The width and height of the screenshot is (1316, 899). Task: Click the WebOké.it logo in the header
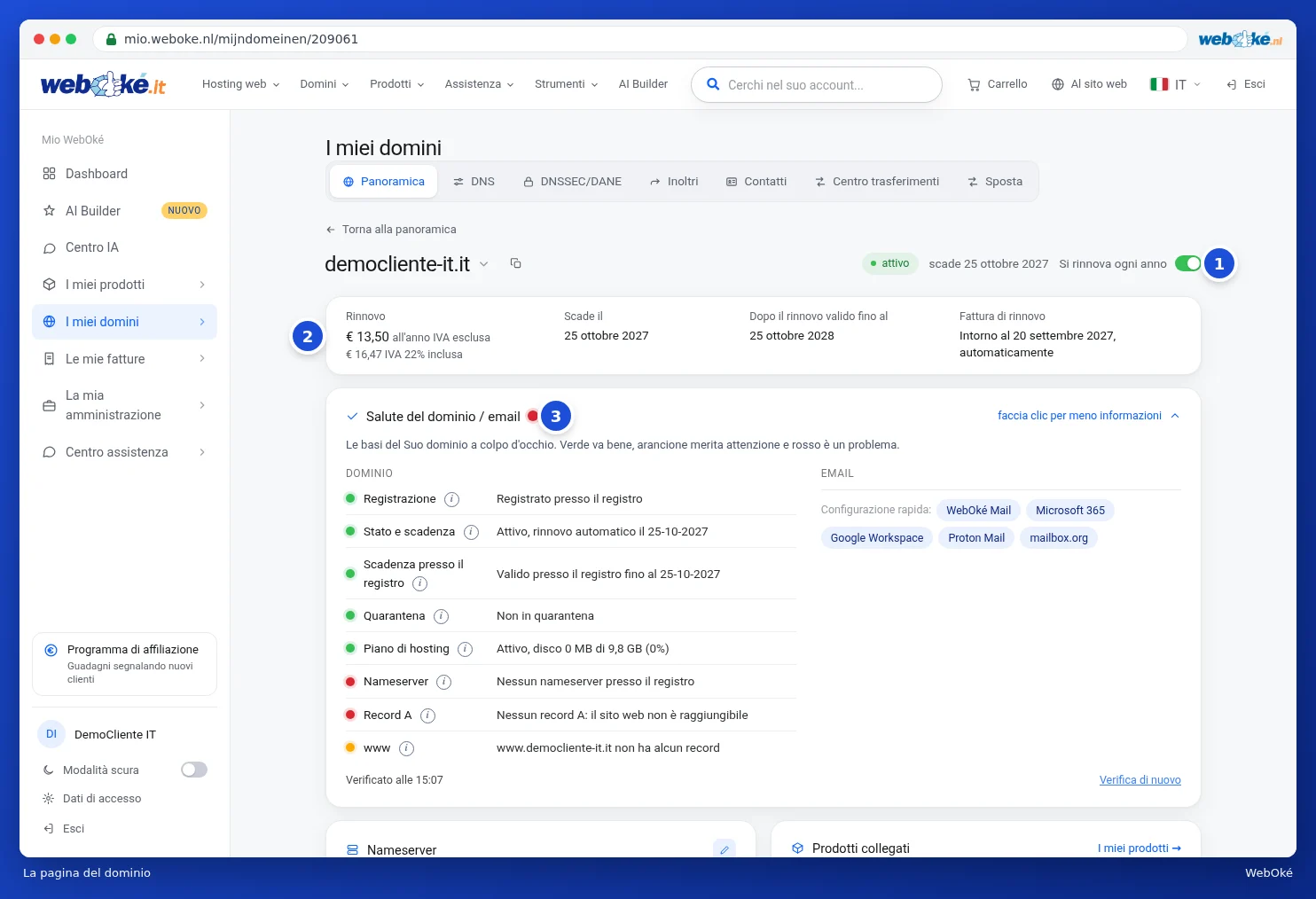[x=104, y=84]
